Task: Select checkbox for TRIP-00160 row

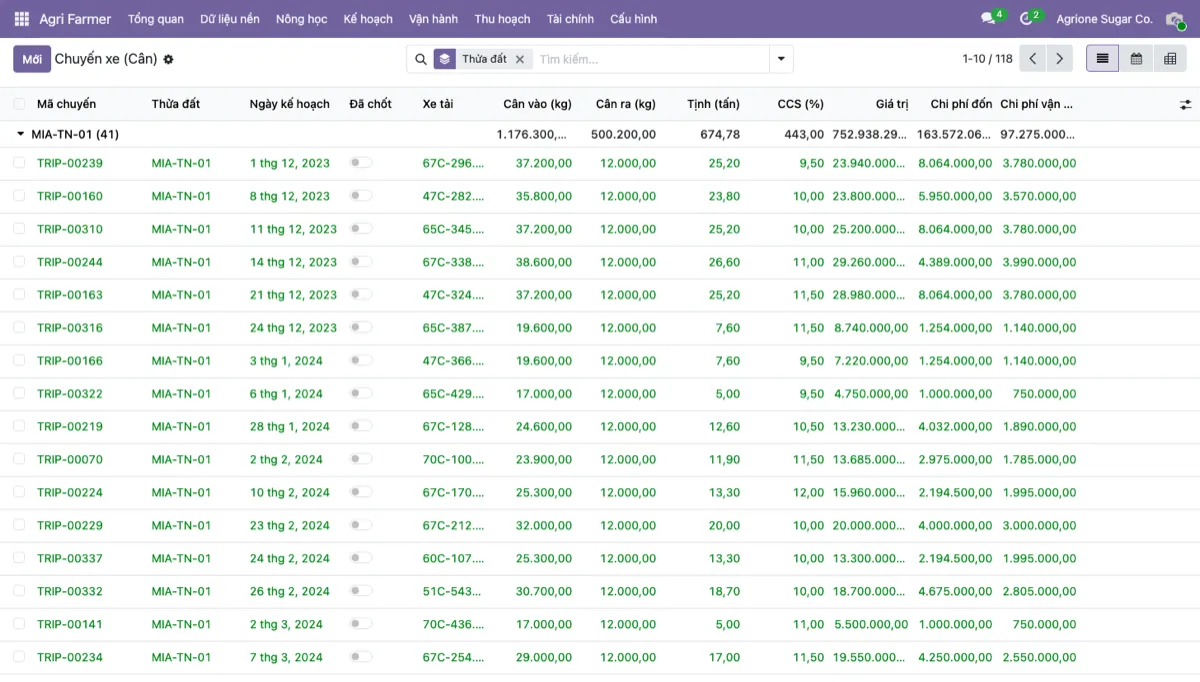Action: coord(19,196)
